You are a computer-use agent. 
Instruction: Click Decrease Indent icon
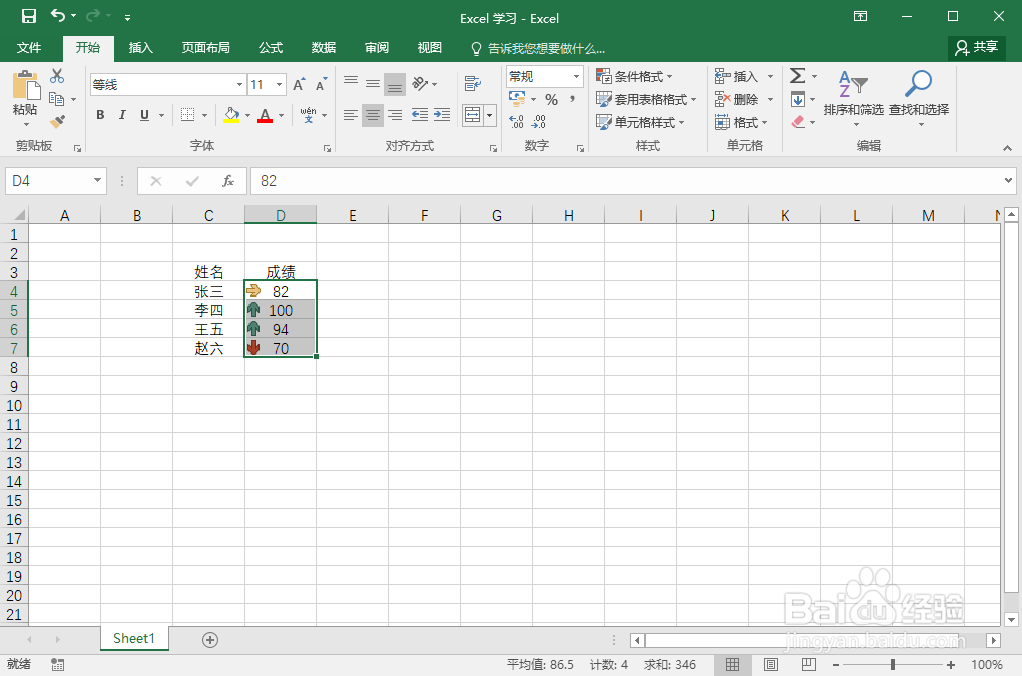pos(420,115)
